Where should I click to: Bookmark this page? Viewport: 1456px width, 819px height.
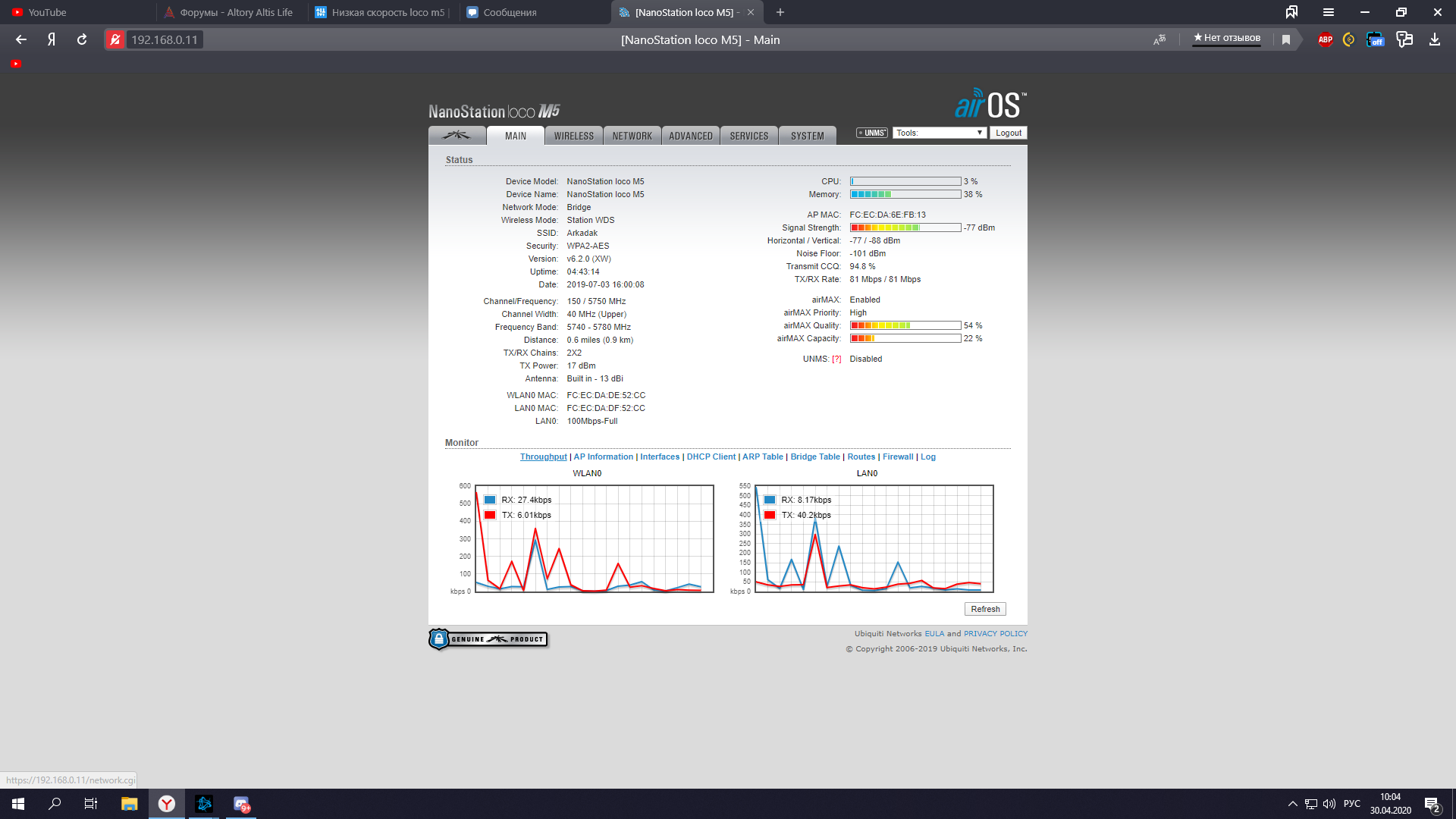click(1286, 39)
